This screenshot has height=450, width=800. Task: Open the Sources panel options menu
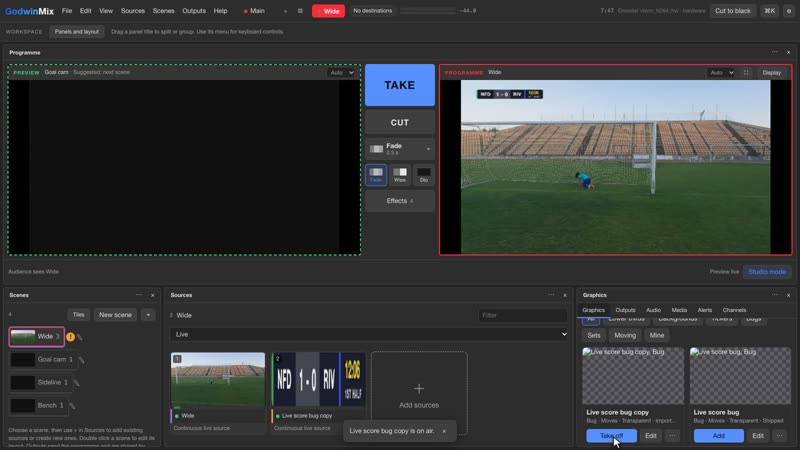551,295
